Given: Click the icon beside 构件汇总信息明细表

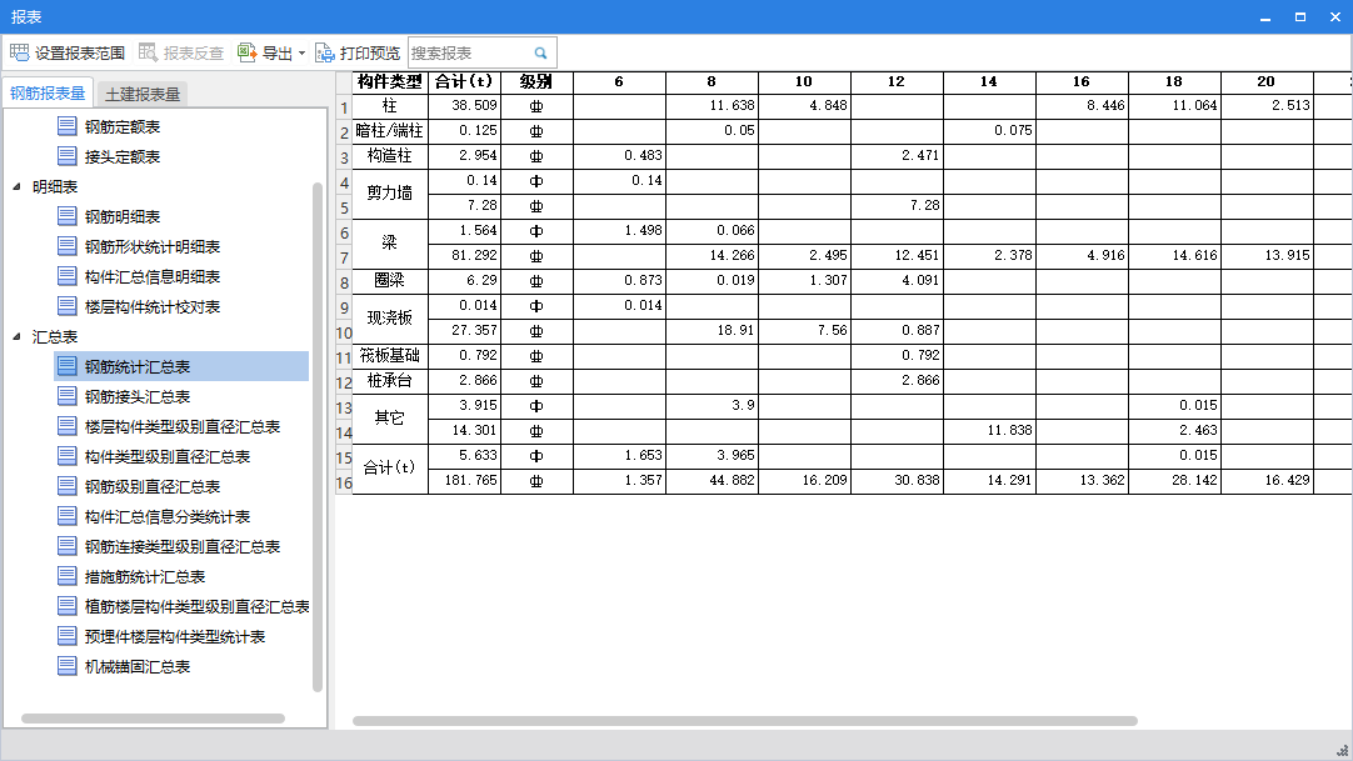Looking at the screenshot, I should [67, 276].
